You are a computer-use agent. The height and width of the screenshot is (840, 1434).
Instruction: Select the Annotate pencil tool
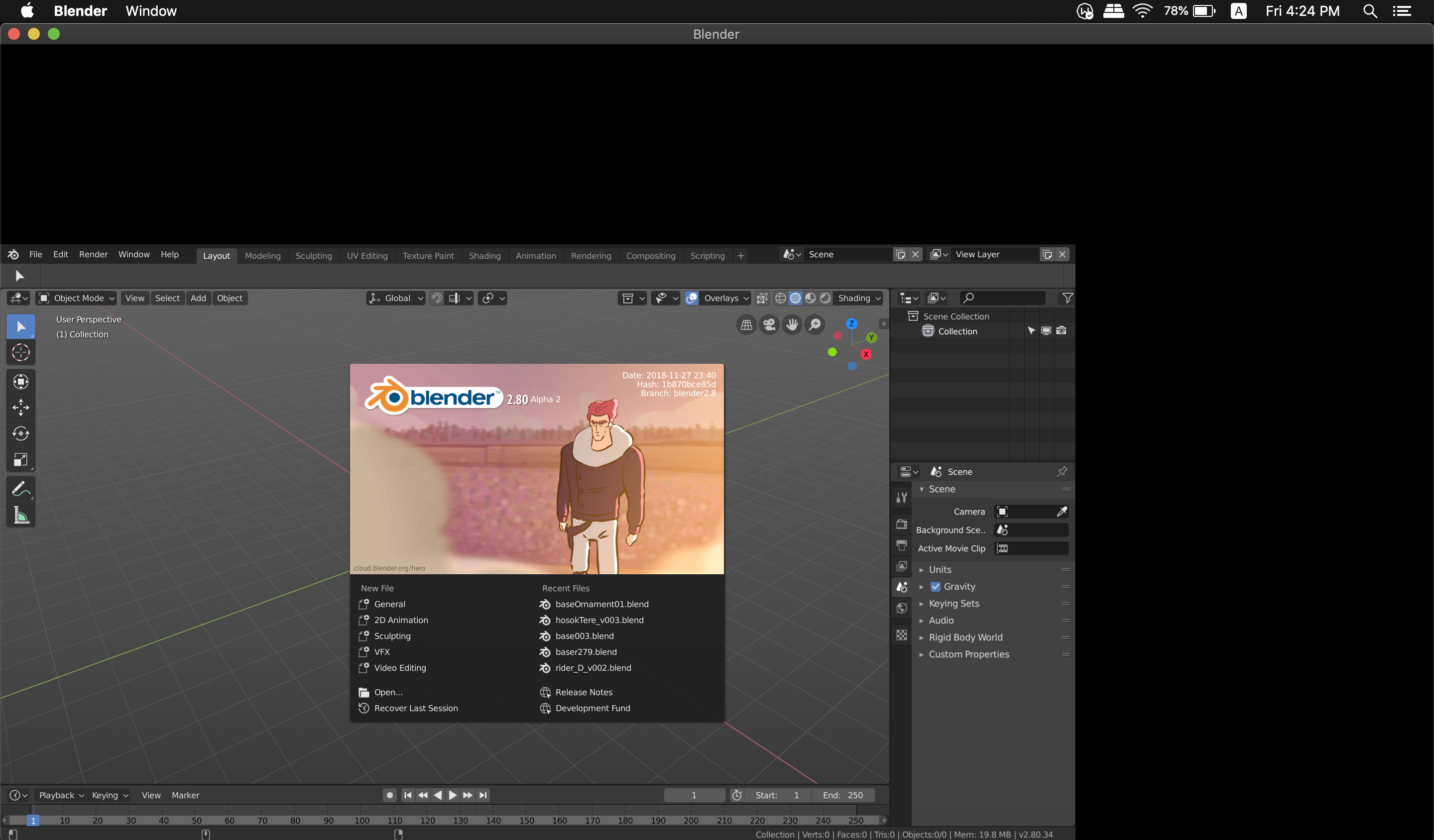20,489
